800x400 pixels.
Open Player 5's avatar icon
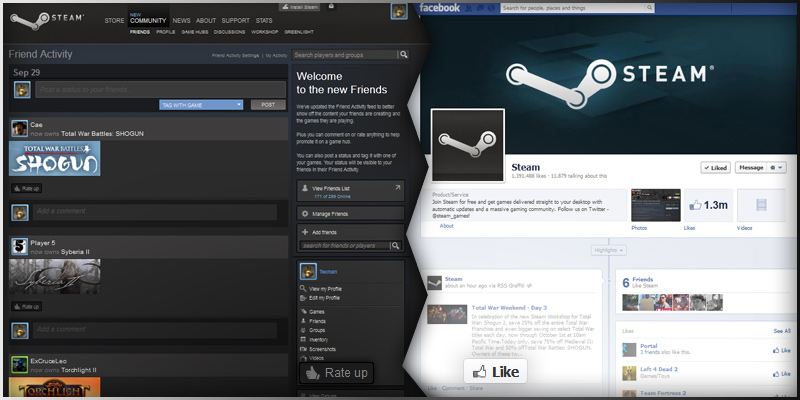19,245
